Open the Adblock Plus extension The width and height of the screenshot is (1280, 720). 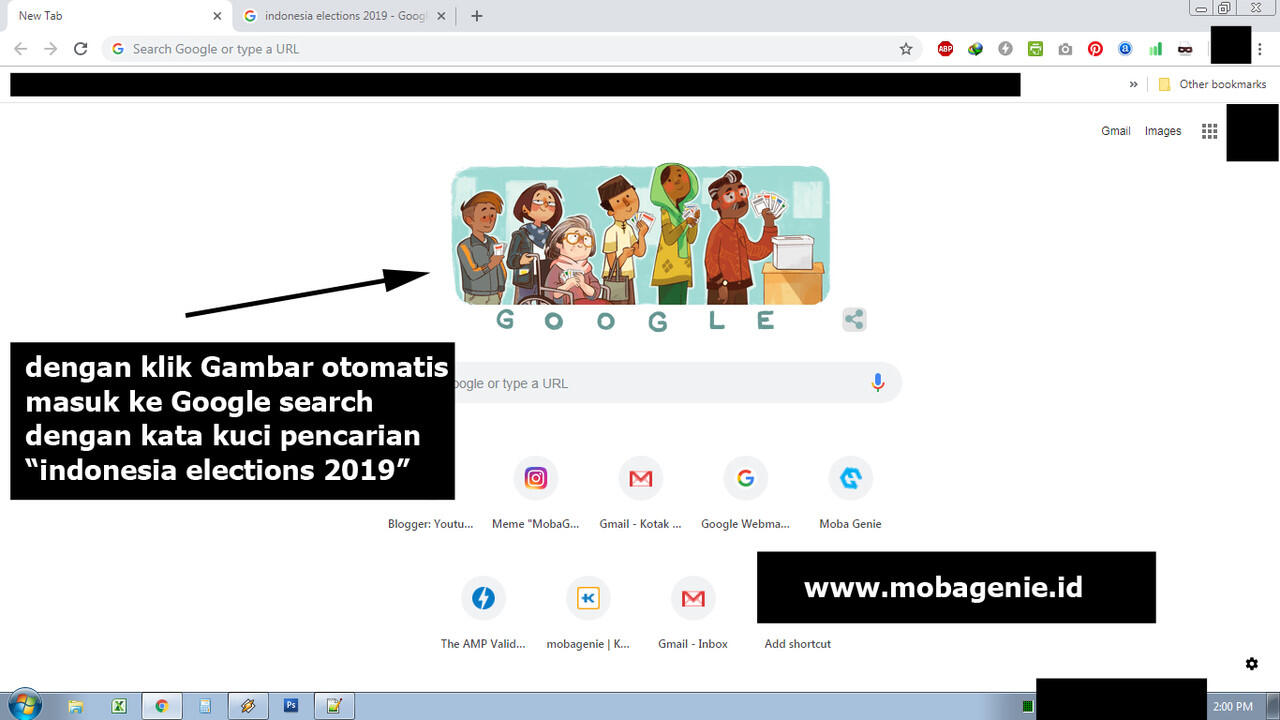pyautogui.click(x=945, y=48)
